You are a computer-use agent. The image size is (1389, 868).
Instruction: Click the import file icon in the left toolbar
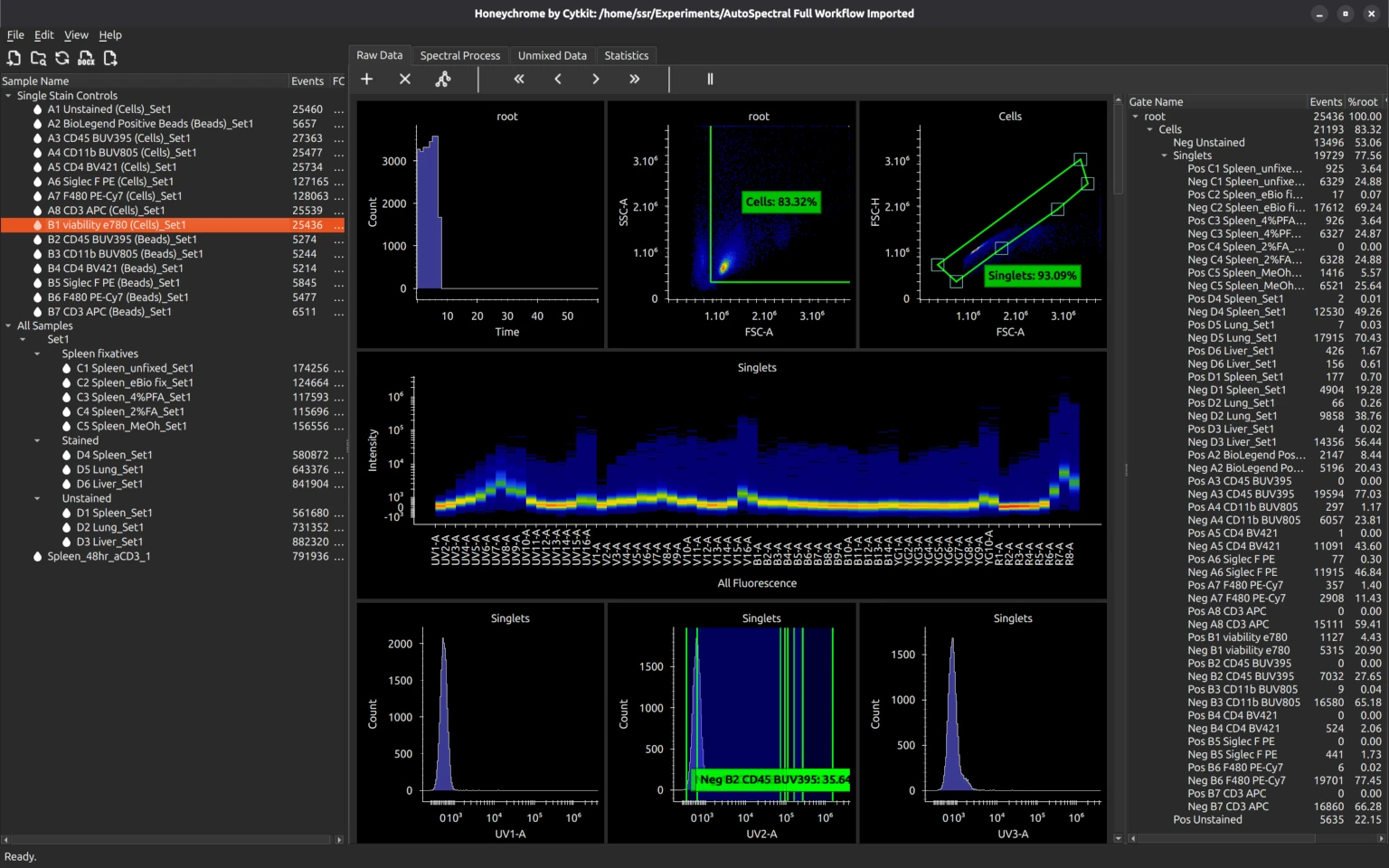coord(14,58)
